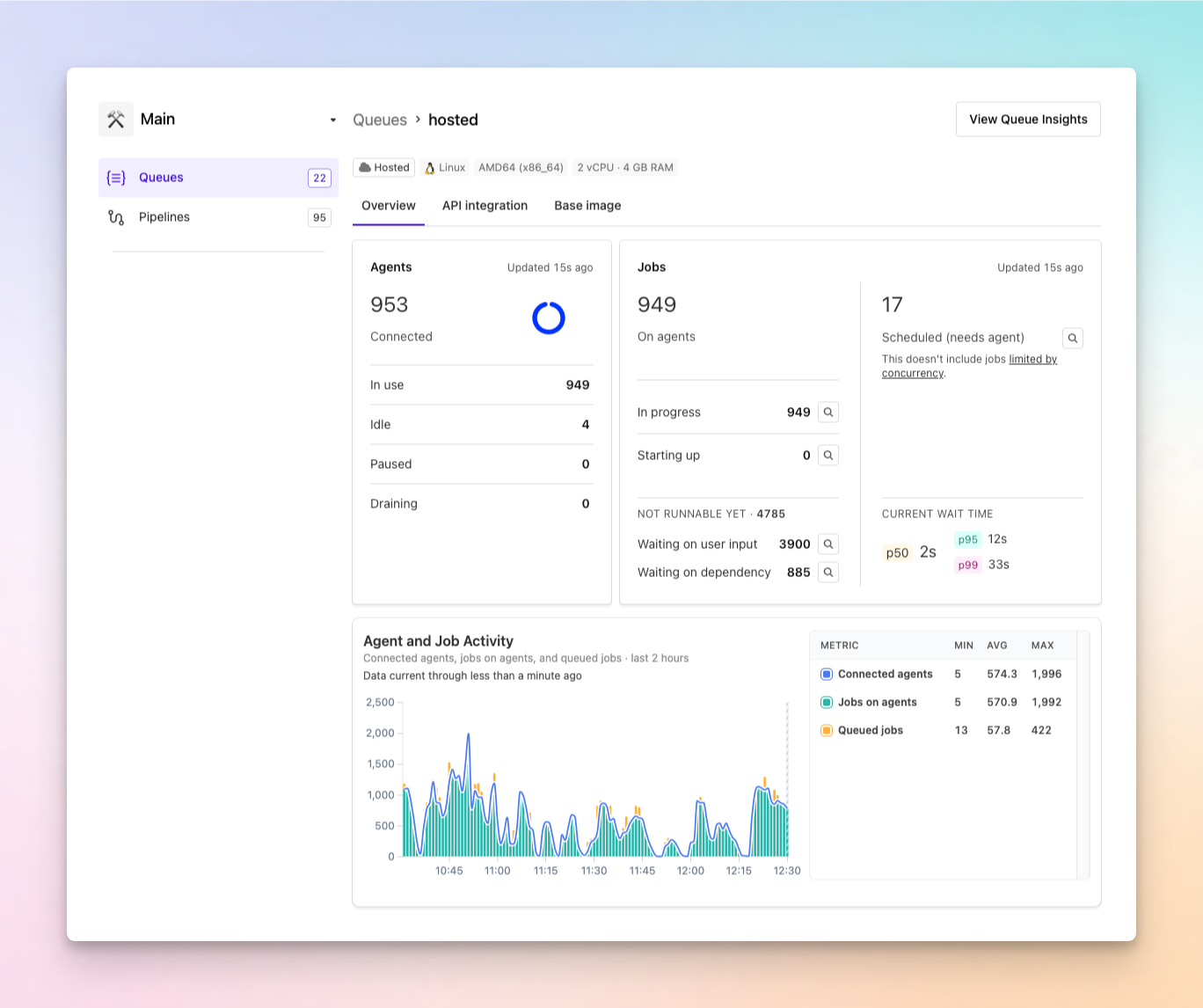1203x1008 pixels.
Task: Click the Queues sidebar icon
Action: (x=116, y=178)
